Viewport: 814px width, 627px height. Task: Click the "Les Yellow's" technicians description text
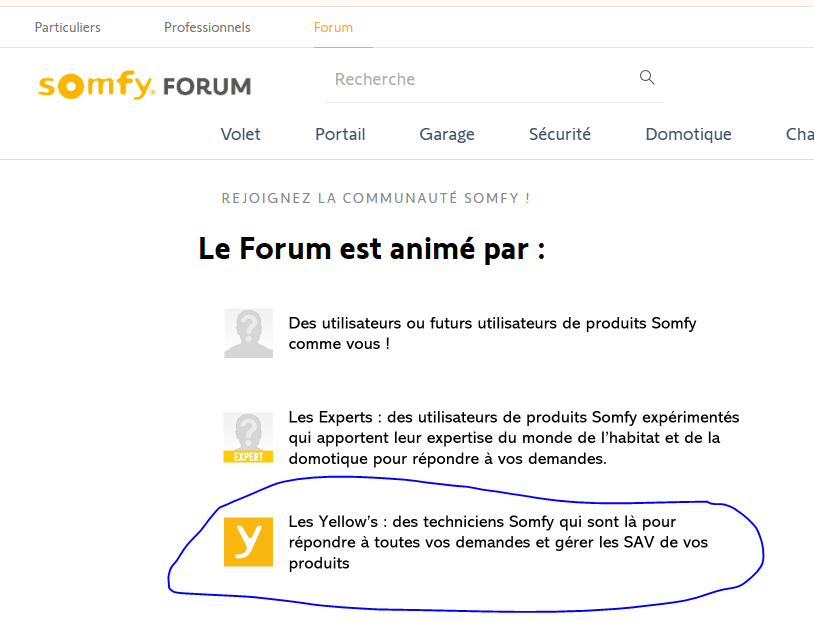(x=498, y=542)
